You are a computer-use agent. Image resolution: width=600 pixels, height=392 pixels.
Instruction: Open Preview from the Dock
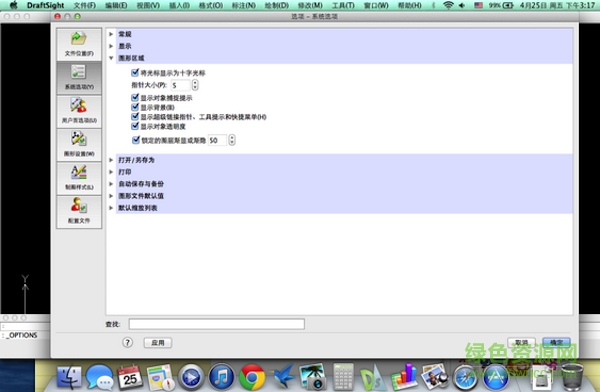[x=434, y=377]
